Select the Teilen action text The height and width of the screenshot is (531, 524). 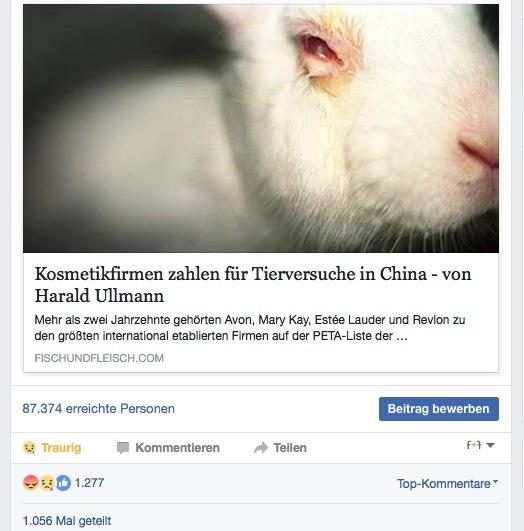pyautogui.click(x=290, y=448)
